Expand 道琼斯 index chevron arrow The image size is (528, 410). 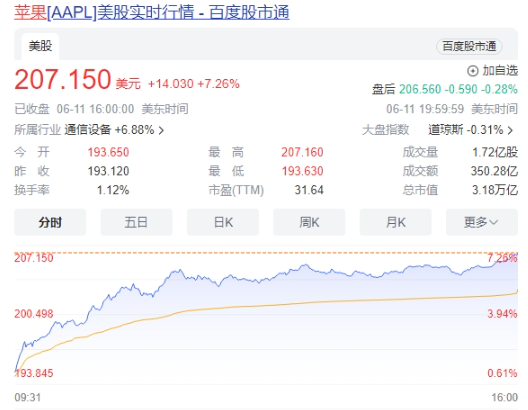click(x=510, y=130)
